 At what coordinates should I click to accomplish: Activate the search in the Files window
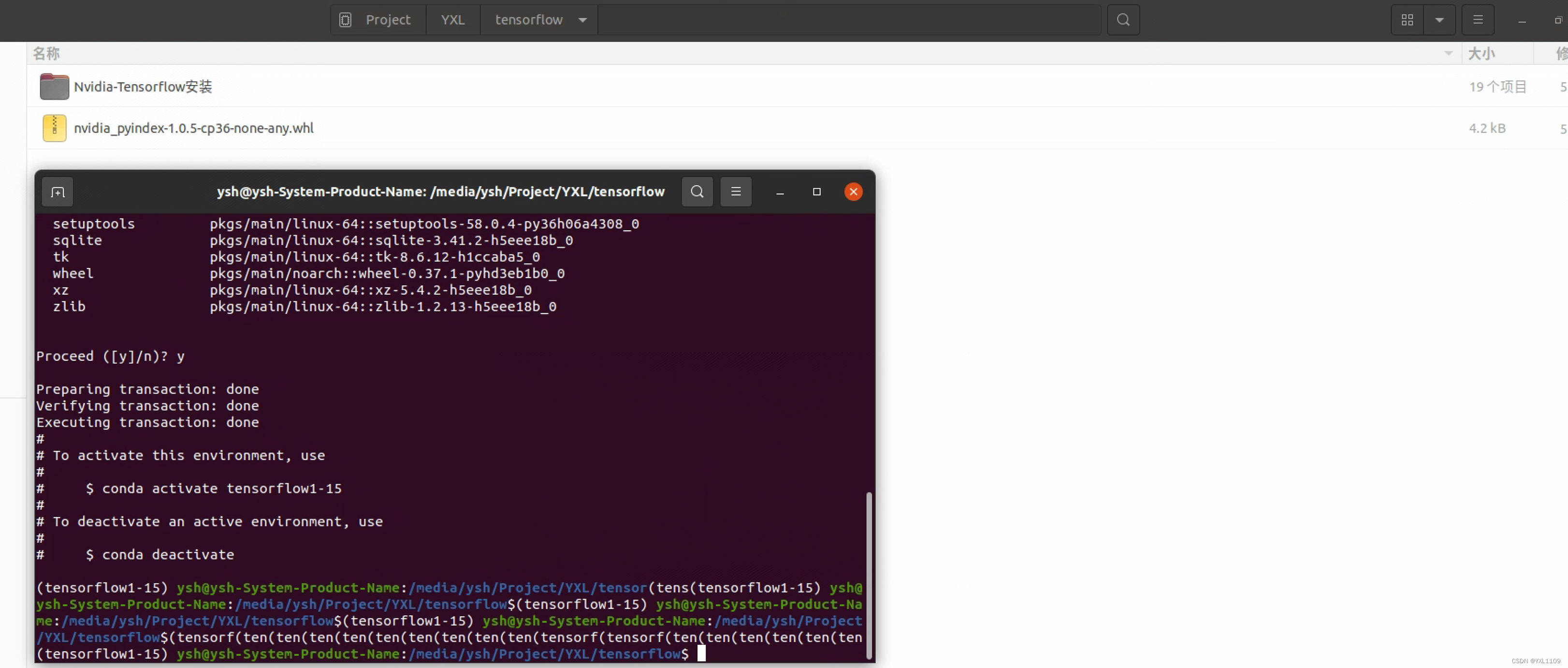point(1123,19)
